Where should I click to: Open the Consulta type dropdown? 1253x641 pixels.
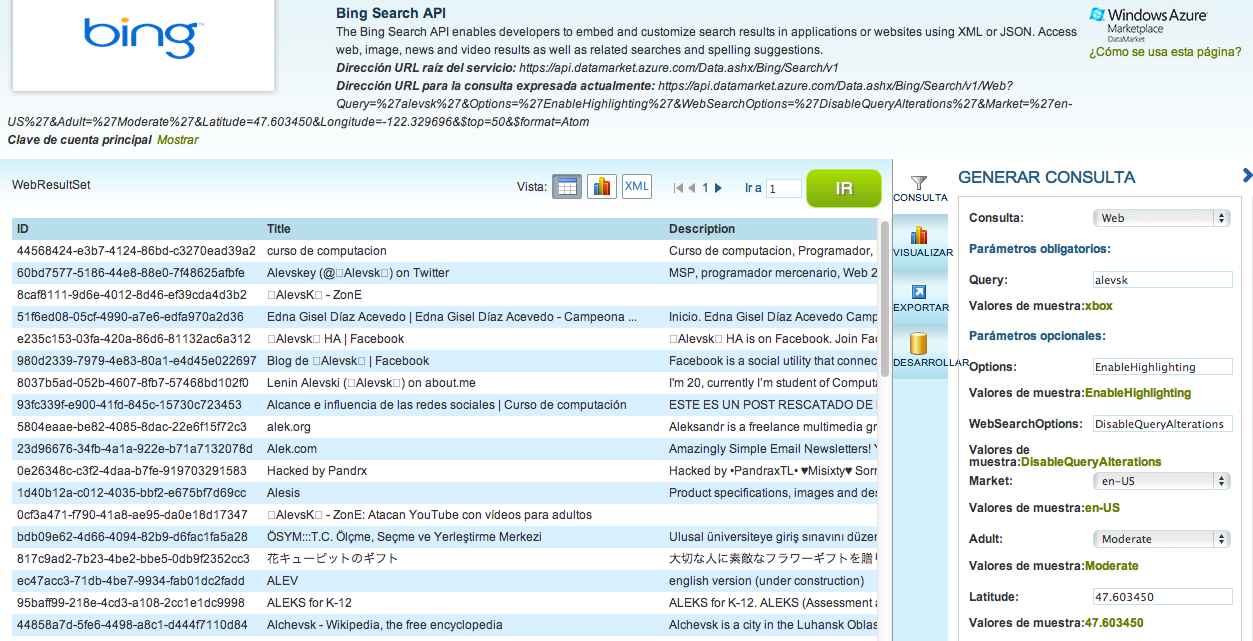(x=1161, y=218)
